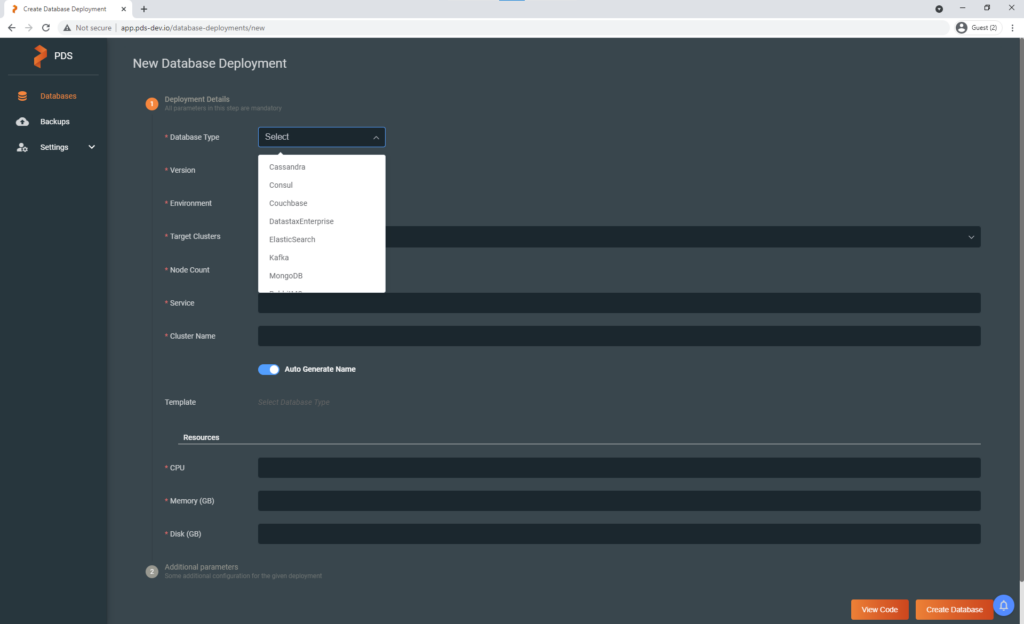Click the Backups cloud icon
The width and height of the screenshot is (1024, 624).
22,121
